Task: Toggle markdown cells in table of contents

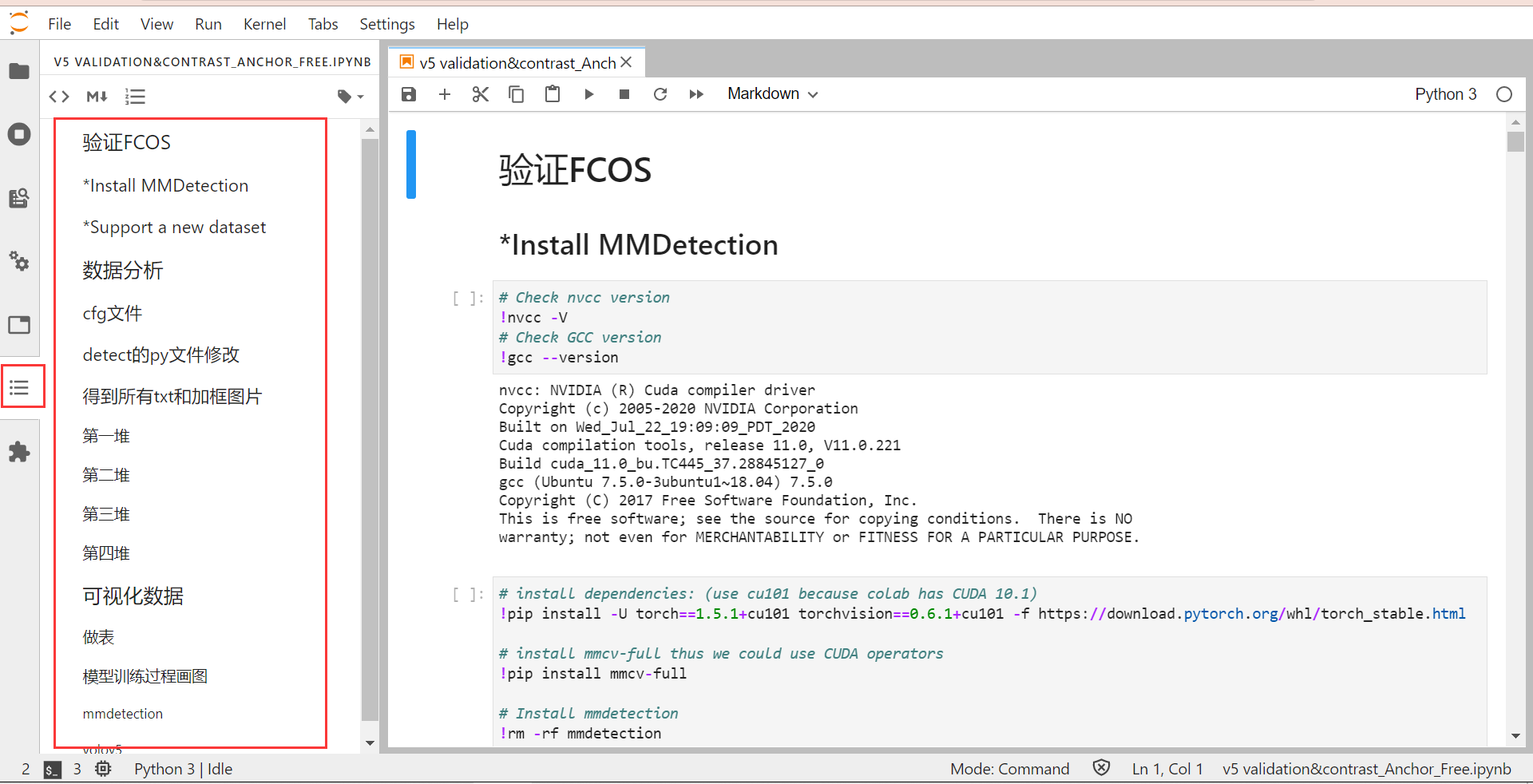Action: click(x=96, y=96)
